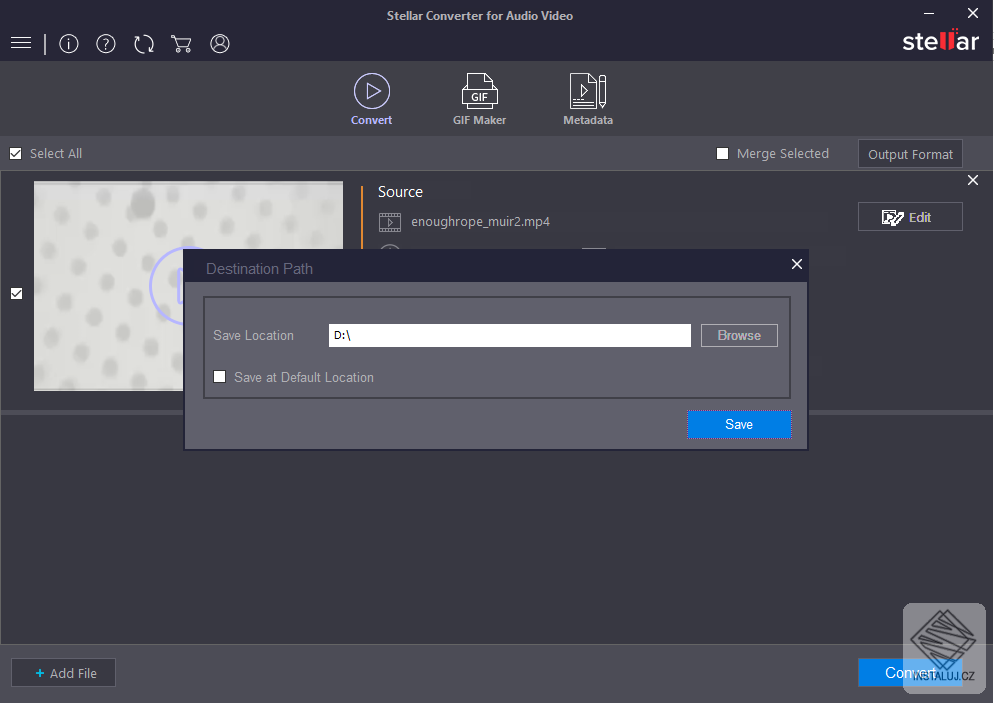
Task: Click the info icon in the toolbar
Action: tap(68, 43)
